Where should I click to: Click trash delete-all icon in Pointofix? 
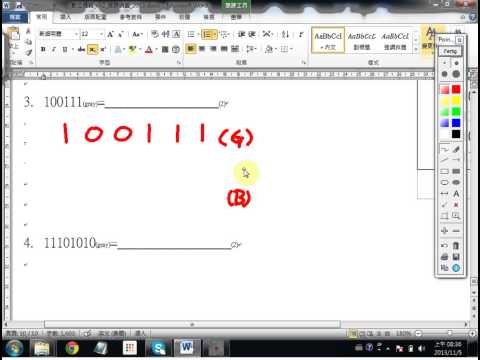pos(456,246)
